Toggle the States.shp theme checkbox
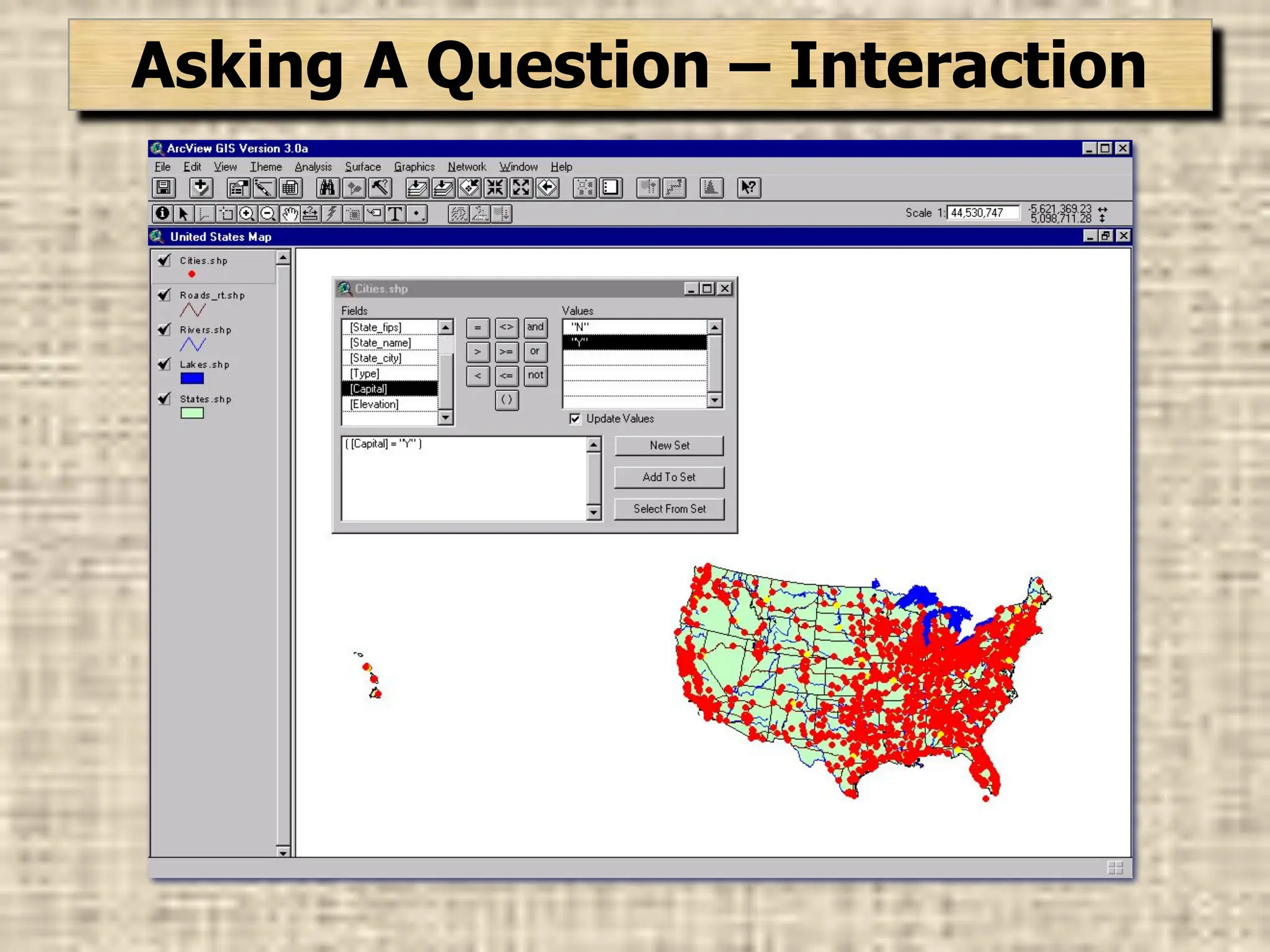The image size is (1270, 952). (164, 399)
